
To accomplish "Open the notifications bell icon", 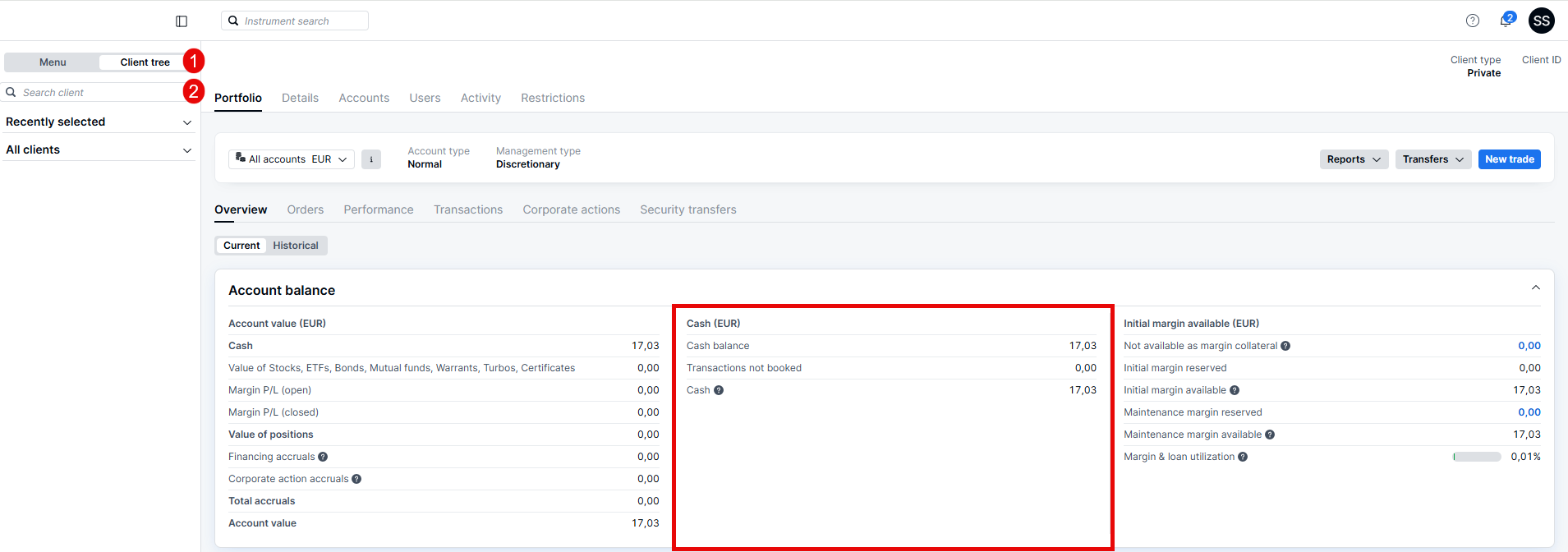I will click(x=1506, y=21).
